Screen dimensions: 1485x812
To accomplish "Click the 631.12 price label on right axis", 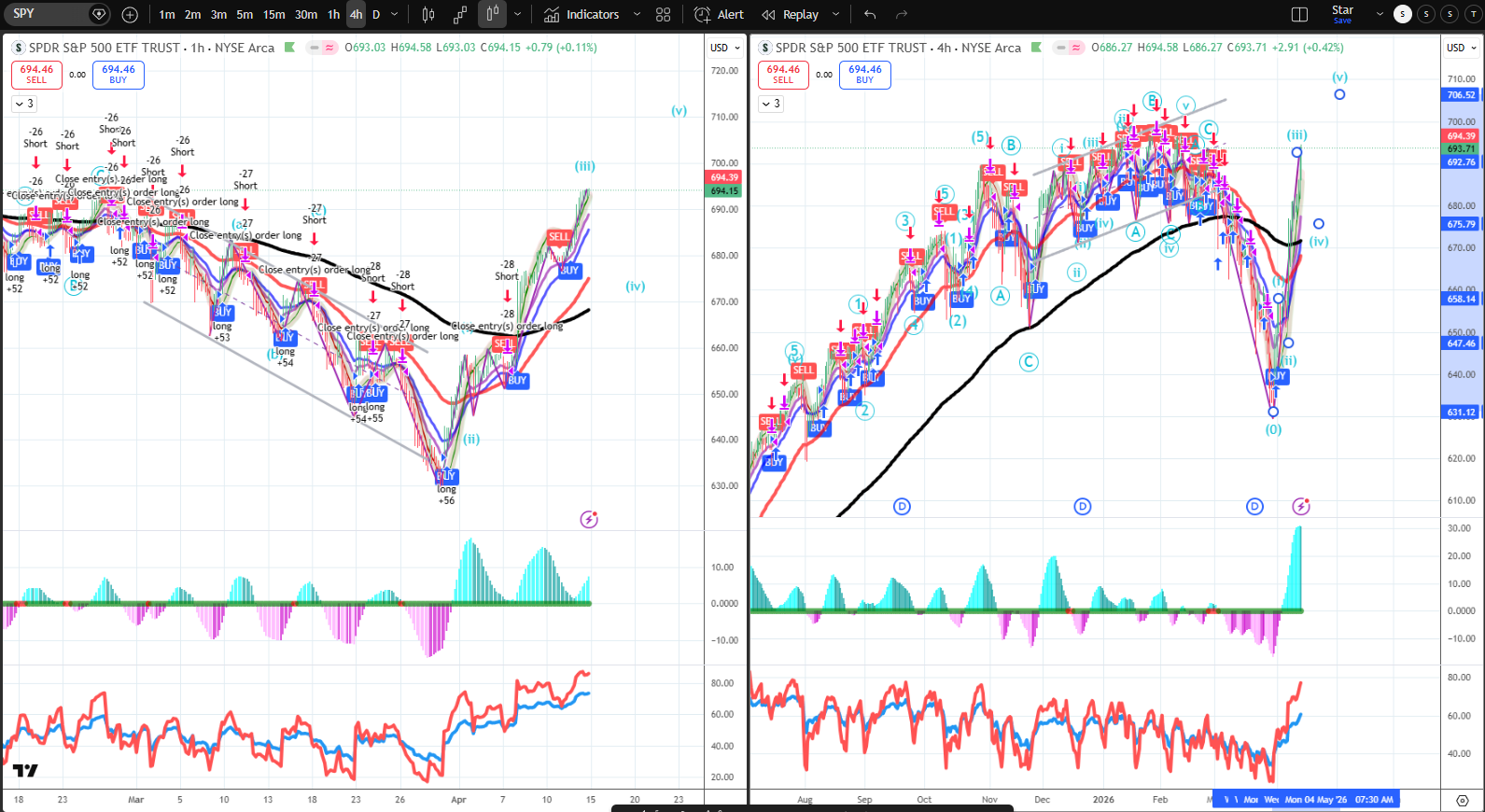I will 1462,412.
